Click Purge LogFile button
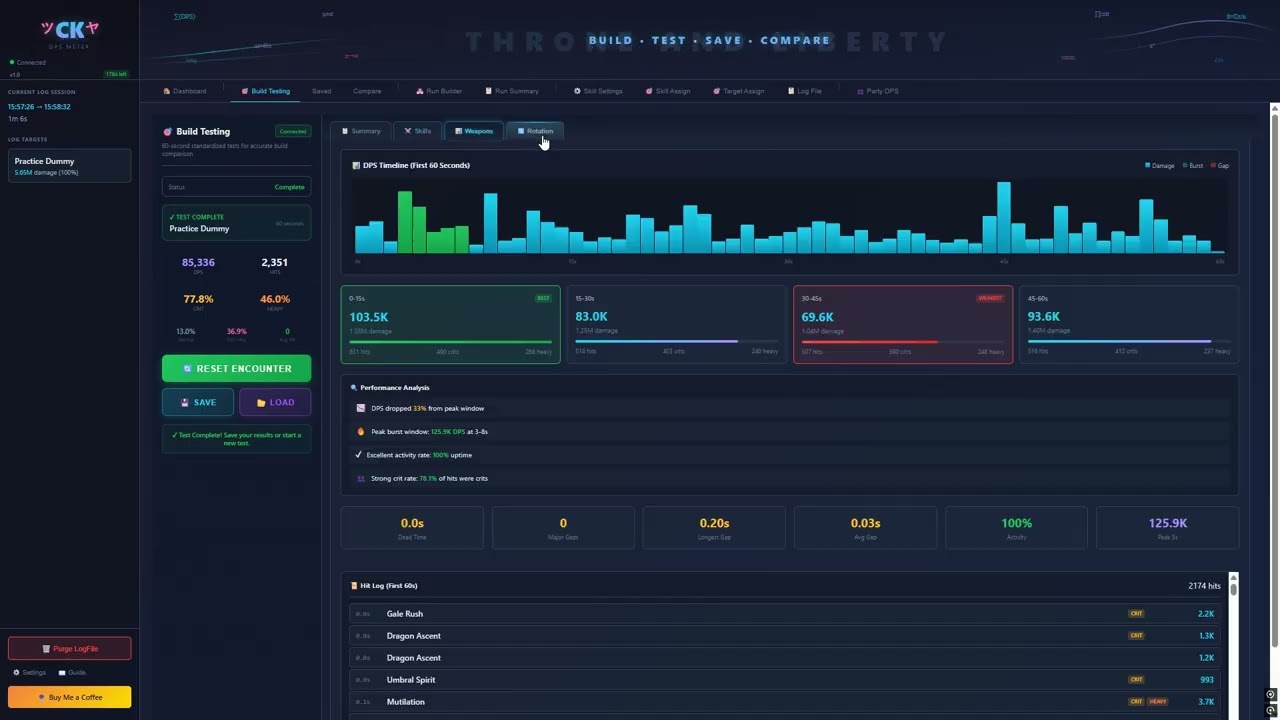 (69, 649)
